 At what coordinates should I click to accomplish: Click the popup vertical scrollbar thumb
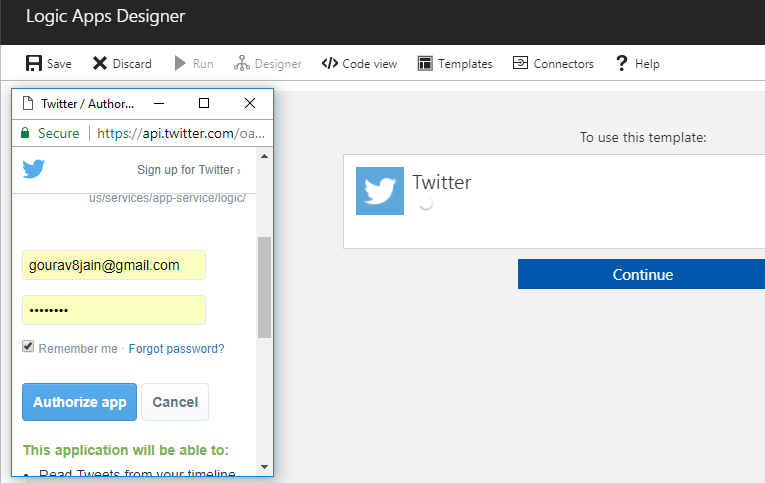coord(264,287)
